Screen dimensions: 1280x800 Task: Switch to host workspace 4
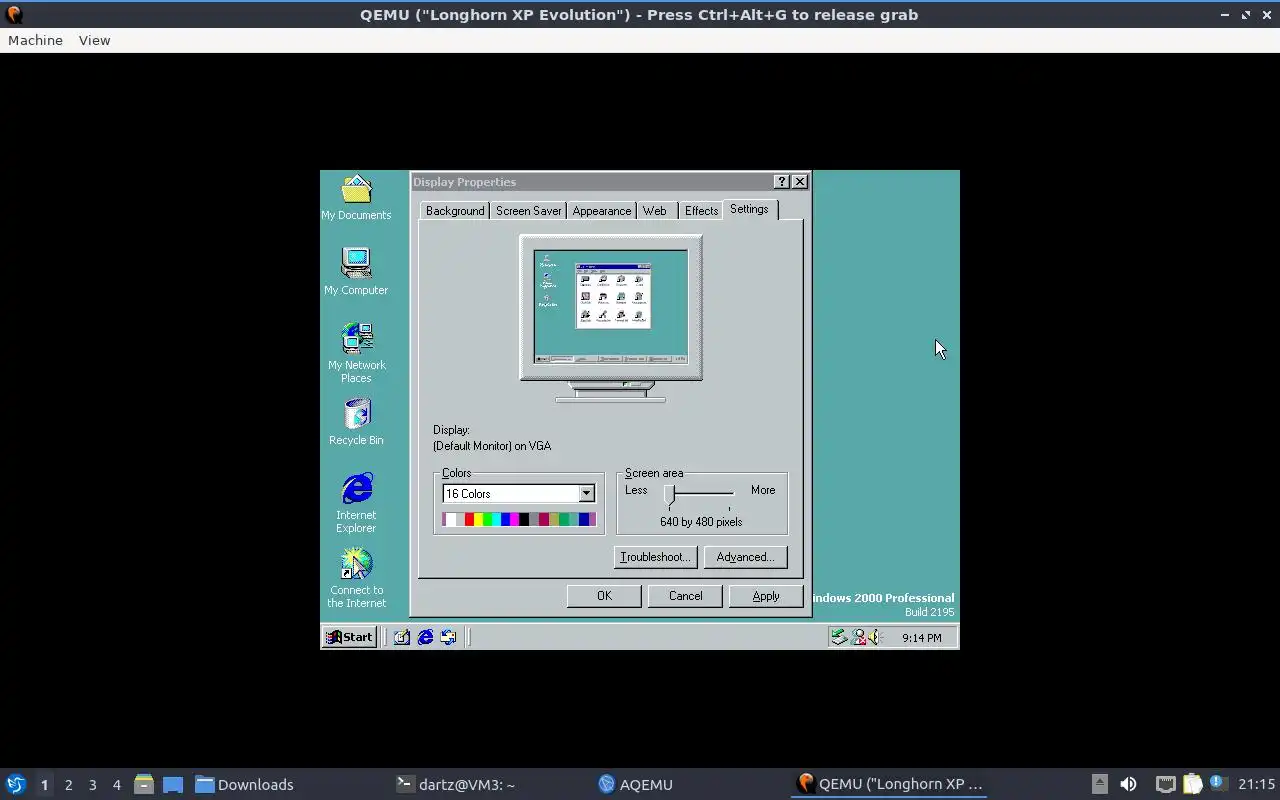point(116,785)
